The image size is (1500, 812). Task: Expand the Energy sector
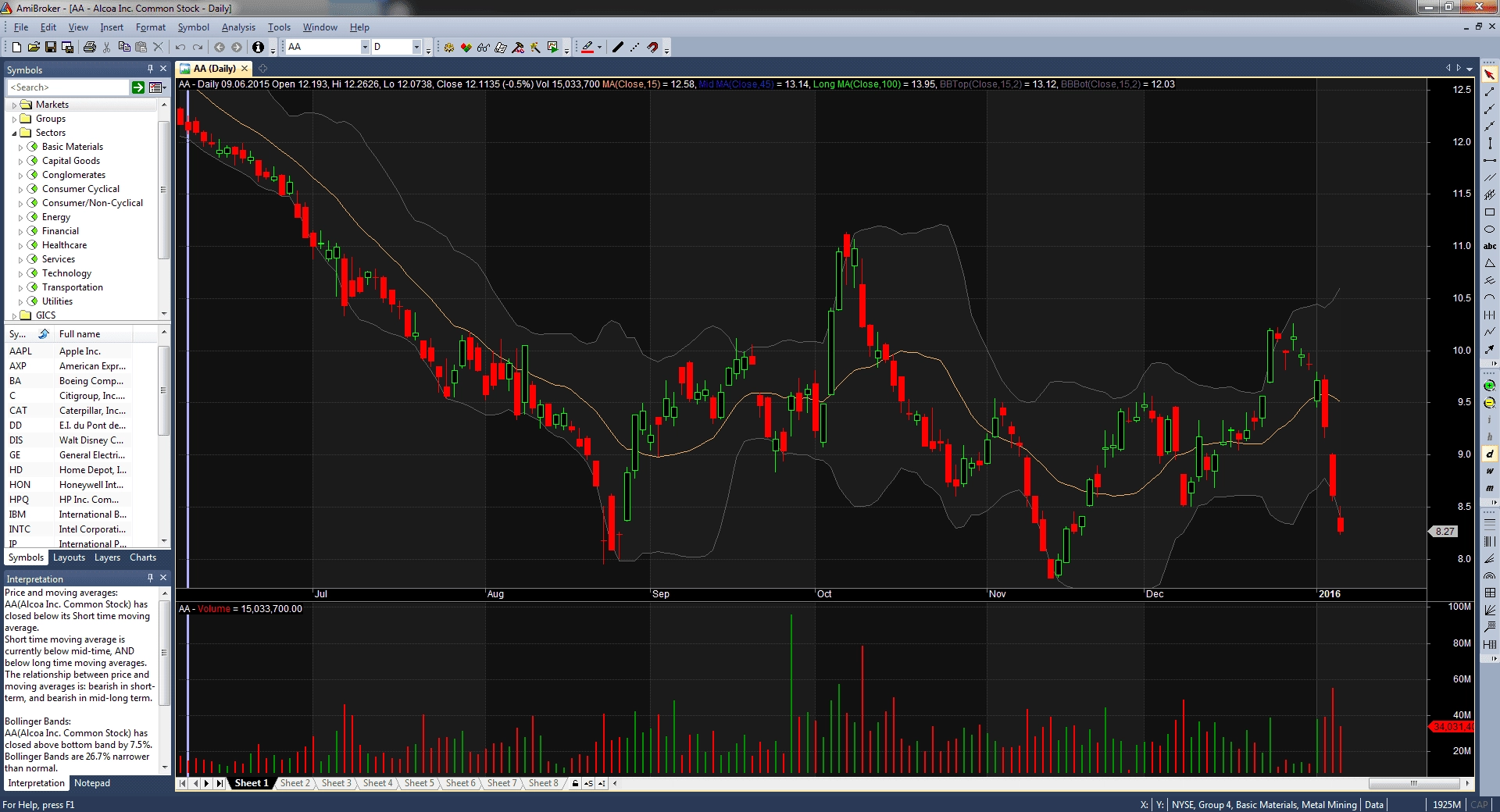pos(21,217)
